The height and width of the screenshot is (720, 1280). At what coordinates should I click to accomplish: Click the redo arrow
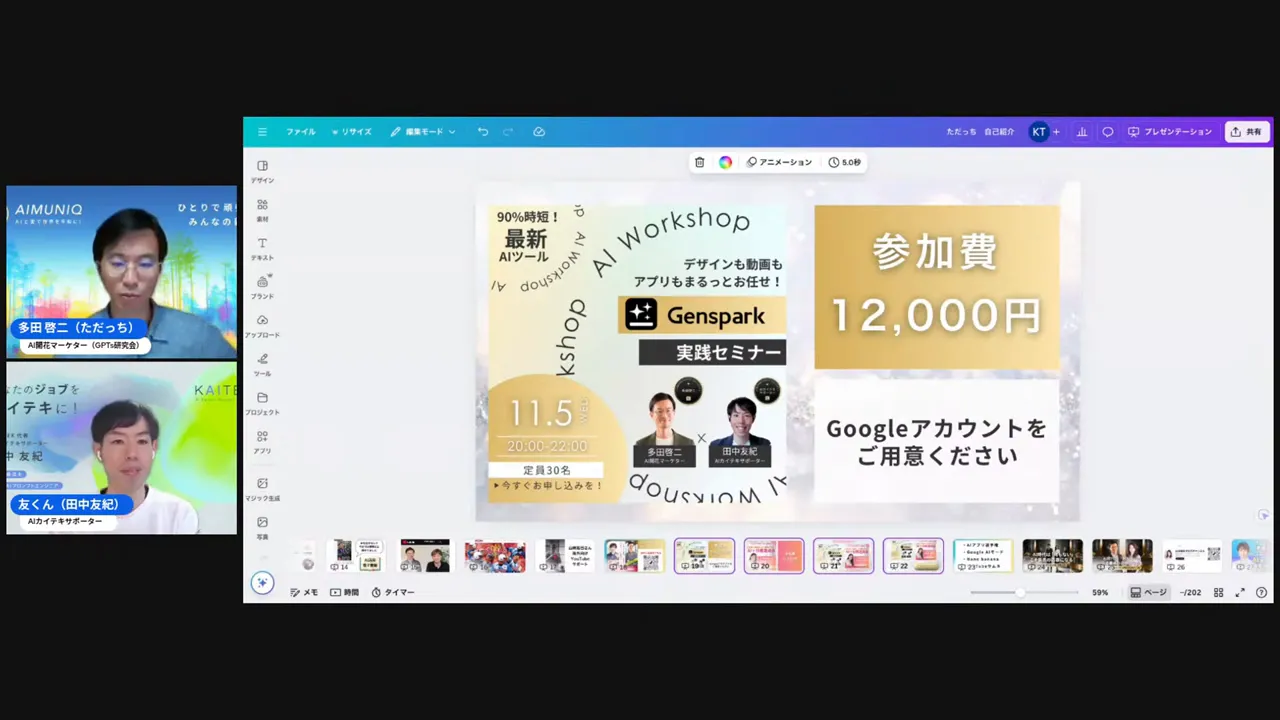click(x=508, y=132)
